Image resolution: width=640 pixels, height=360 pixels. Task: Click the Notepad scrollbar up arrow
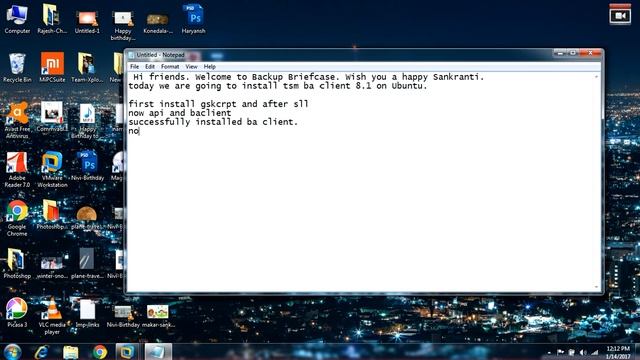pyautogui.click(x=596, y=77)
